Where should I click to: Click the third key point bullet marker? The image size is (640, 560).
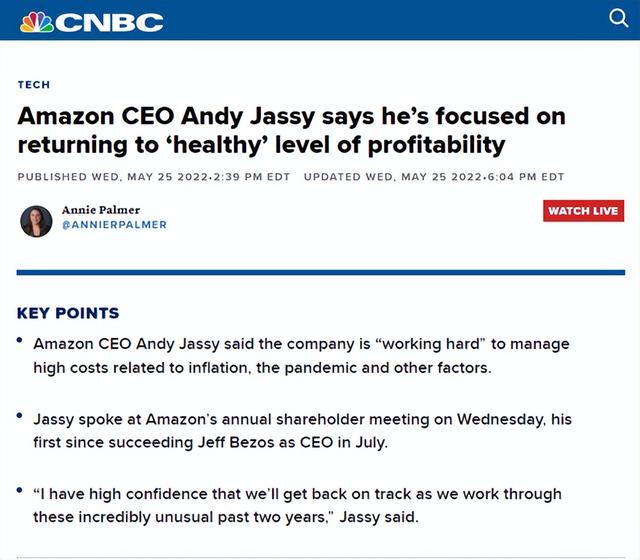coord(19,490)
